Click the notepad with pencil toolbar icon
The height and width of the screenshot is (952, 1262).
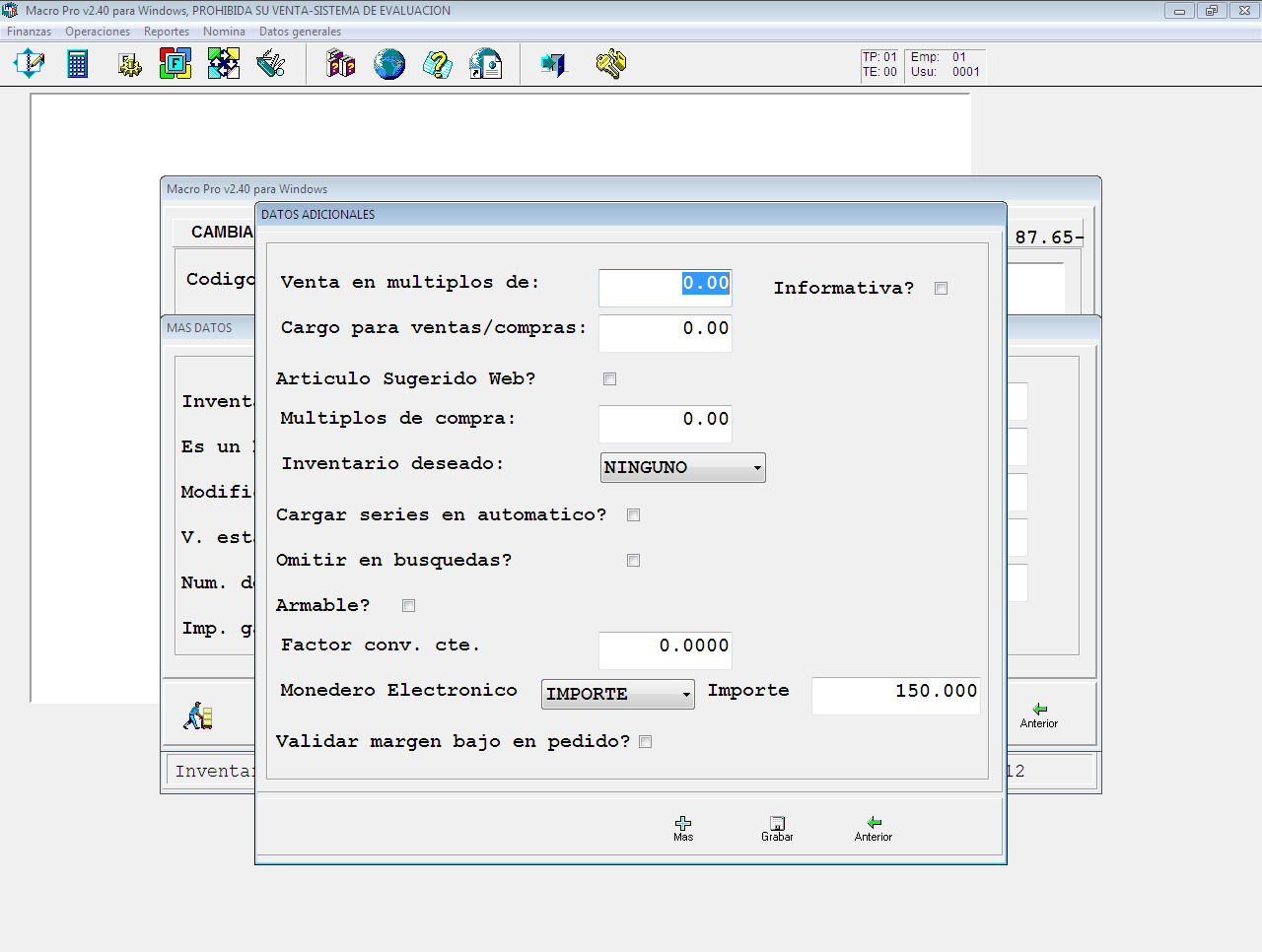click(29, 65)
